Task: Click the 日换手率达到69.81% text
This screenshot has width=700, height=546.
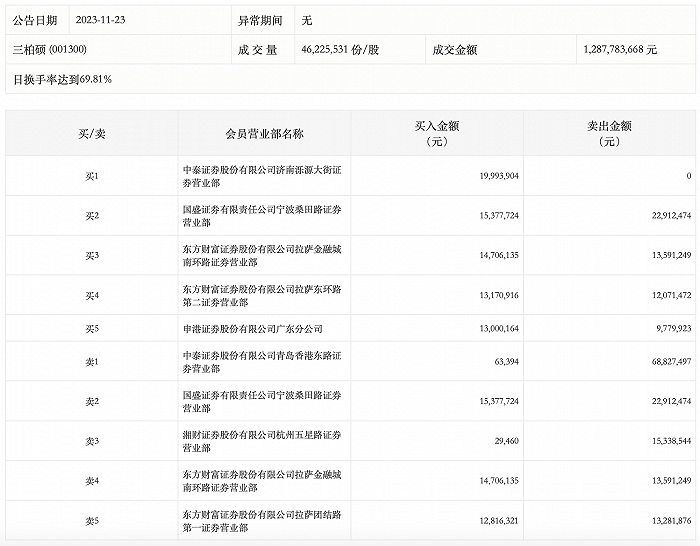Action: point(62,79)
